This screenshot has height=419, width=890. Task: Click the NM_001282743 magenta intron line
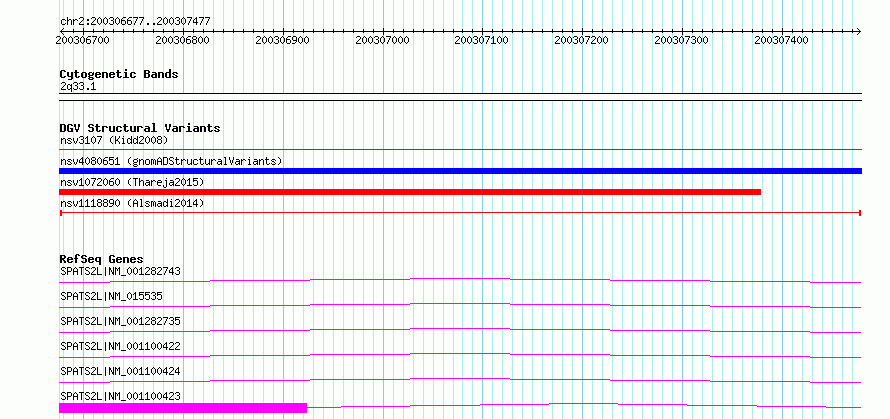click(x=460, y=280)
